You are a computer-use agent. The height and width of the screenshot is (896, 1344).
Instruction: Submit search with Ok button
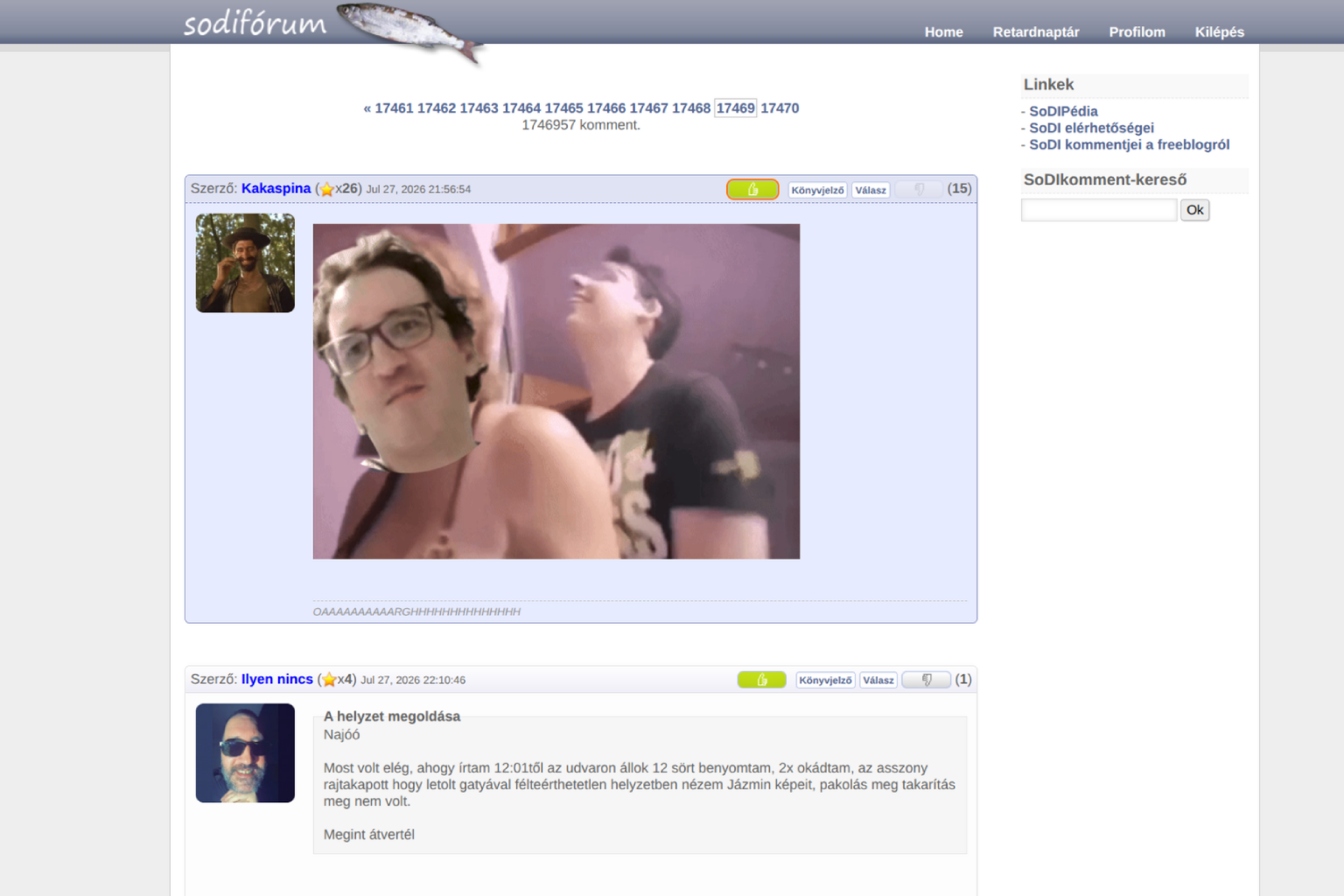click(x=1195, y=210)
